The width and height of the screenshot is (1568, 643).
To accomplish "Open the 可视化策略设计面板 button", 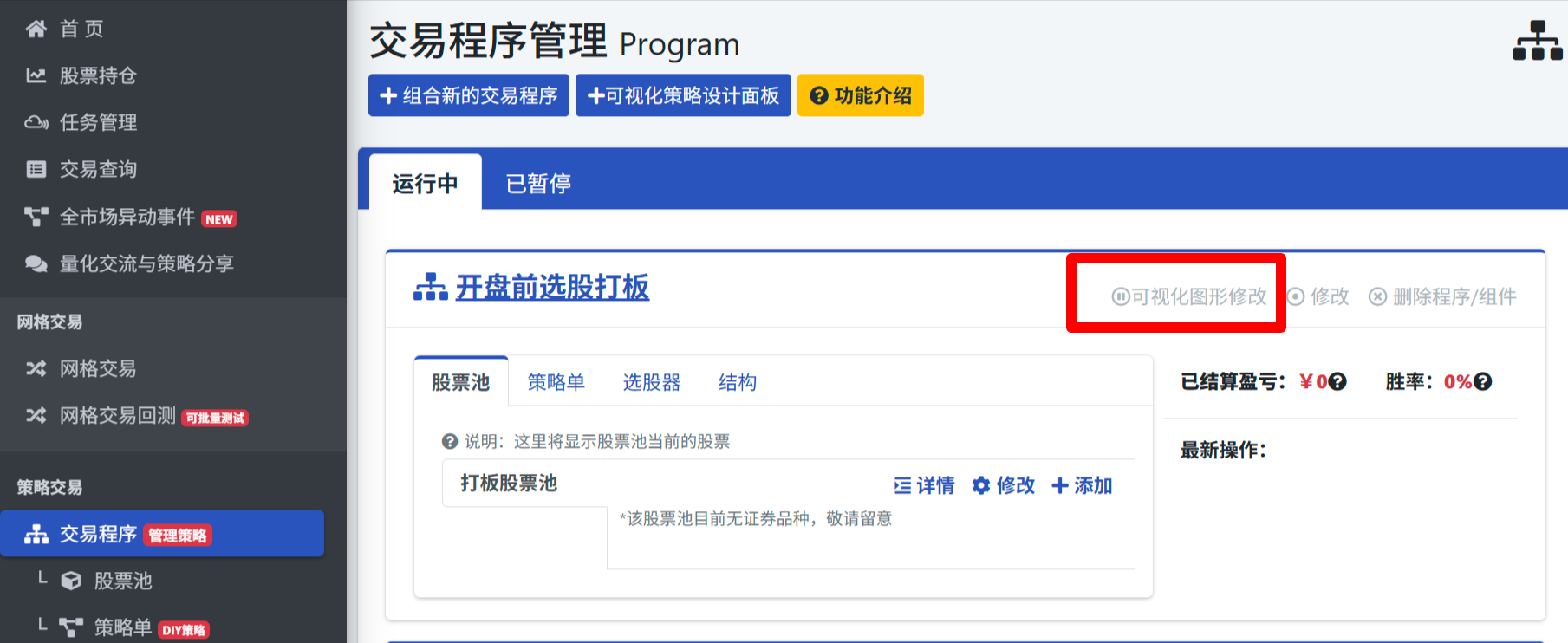I will click(x=683, y=95).
